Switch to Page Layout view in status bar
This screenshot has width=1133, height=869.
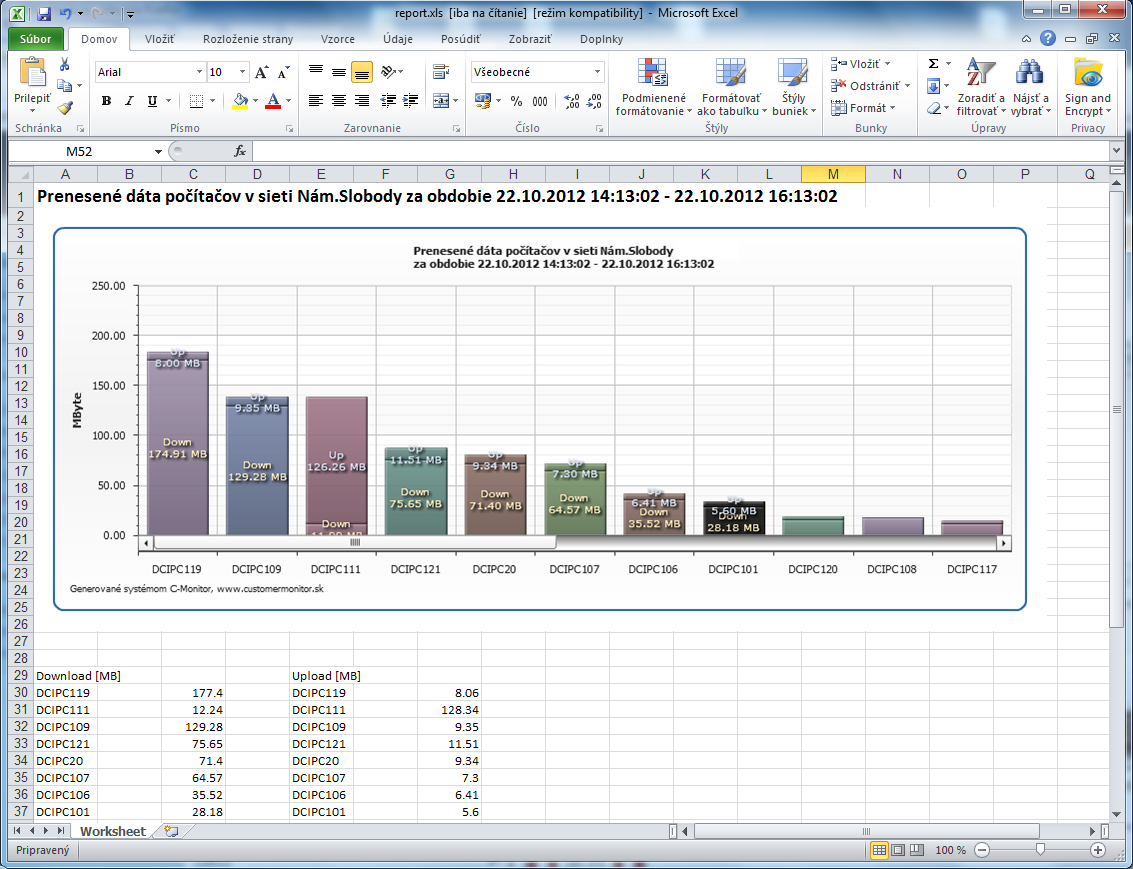tap(898, 850)
